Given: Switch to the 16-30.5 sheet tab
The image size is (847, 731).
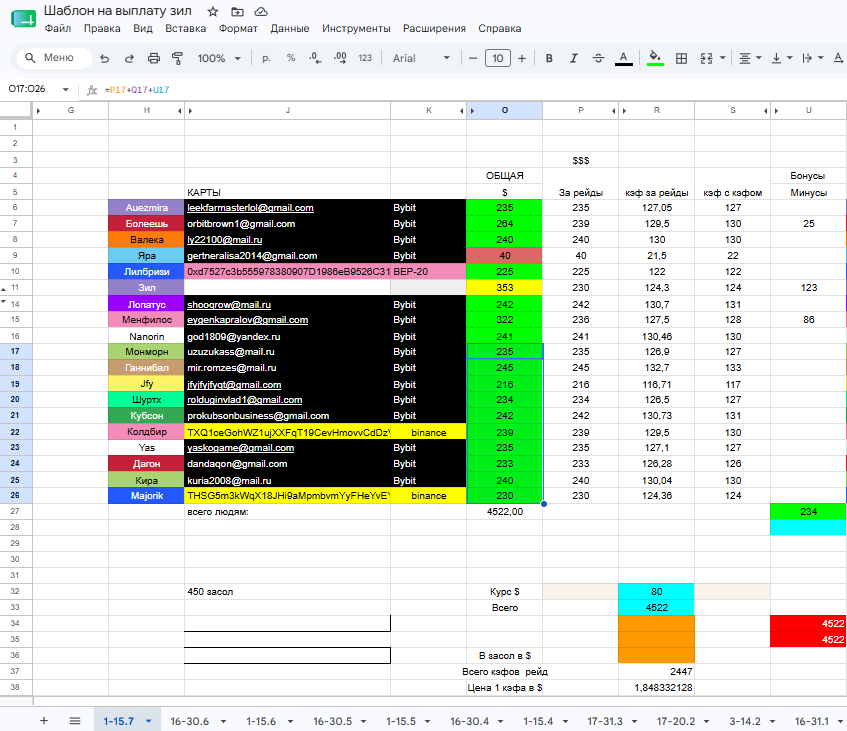Looking at the screenshot, I should coord(332,721).
